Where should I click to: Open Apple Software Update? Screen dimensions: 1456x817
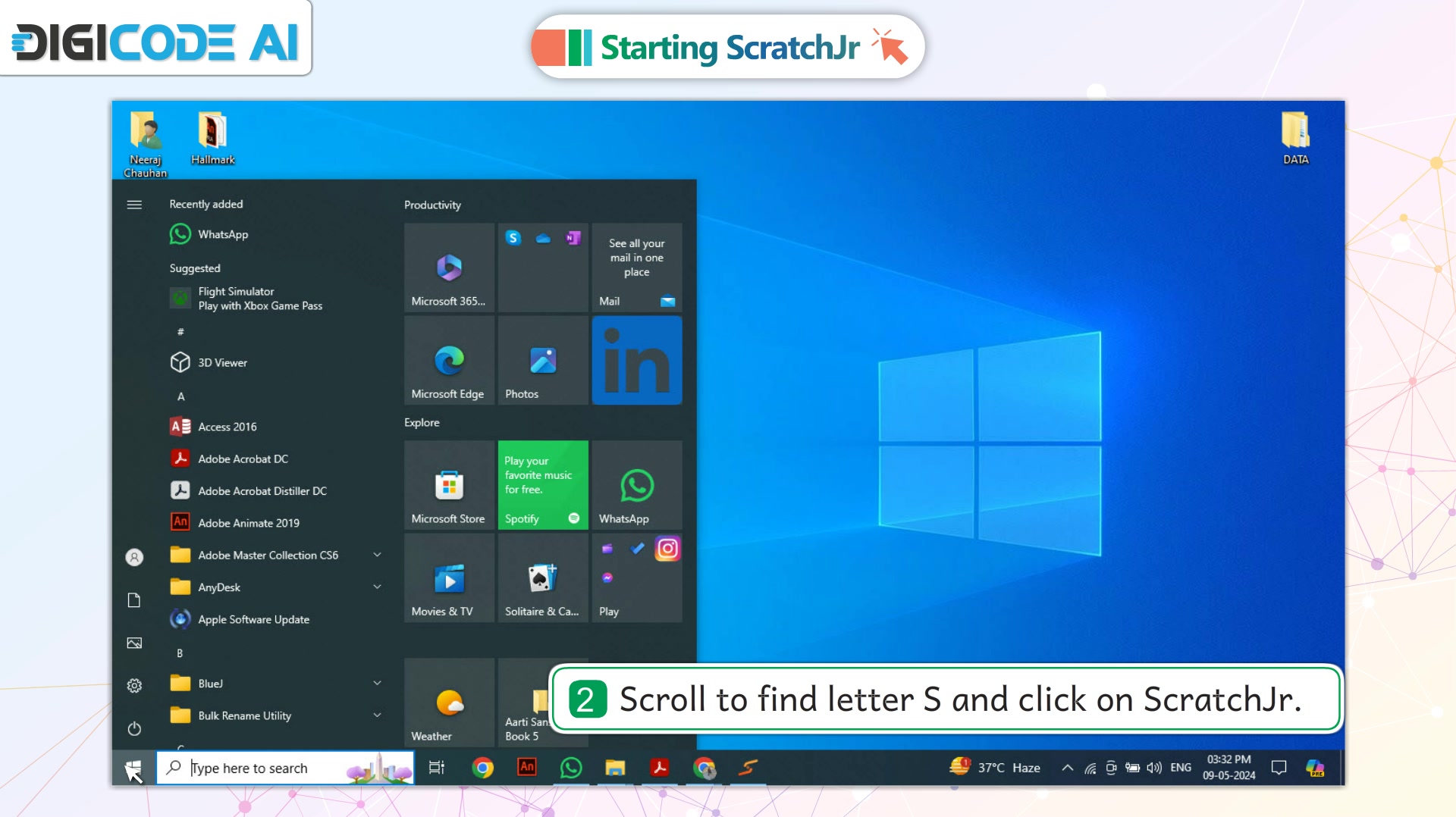point(240,619)
